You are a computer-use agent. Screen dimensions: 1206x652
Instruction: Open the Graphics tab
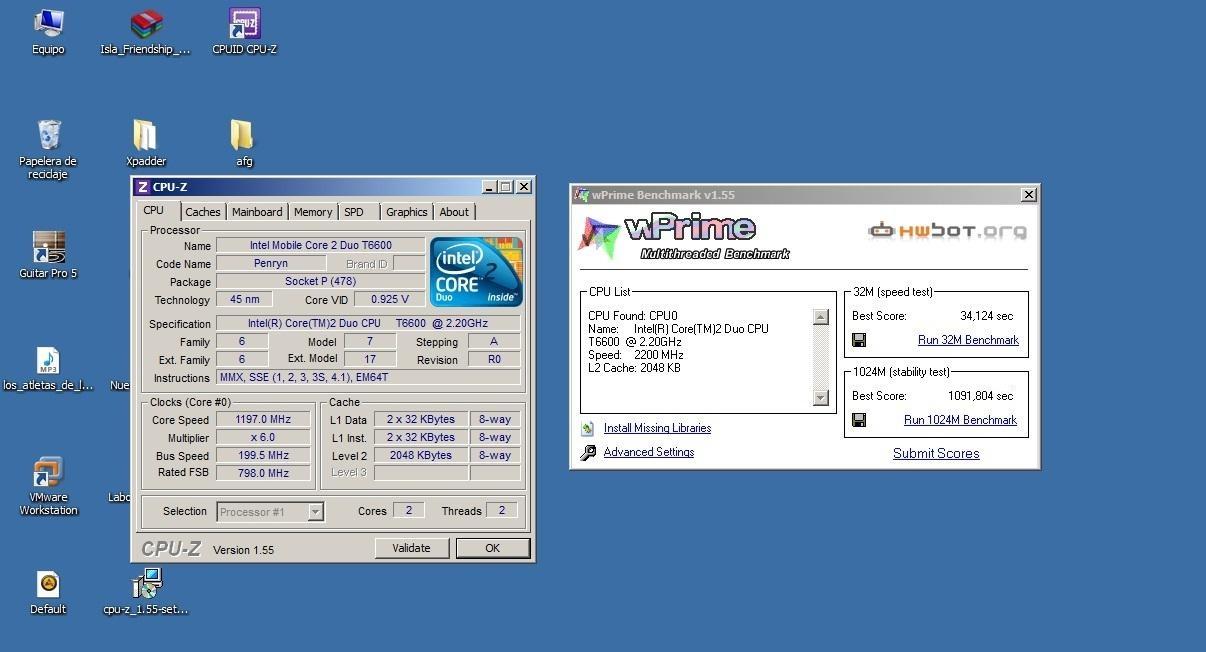pyautogui.click(x=407, y=212)
